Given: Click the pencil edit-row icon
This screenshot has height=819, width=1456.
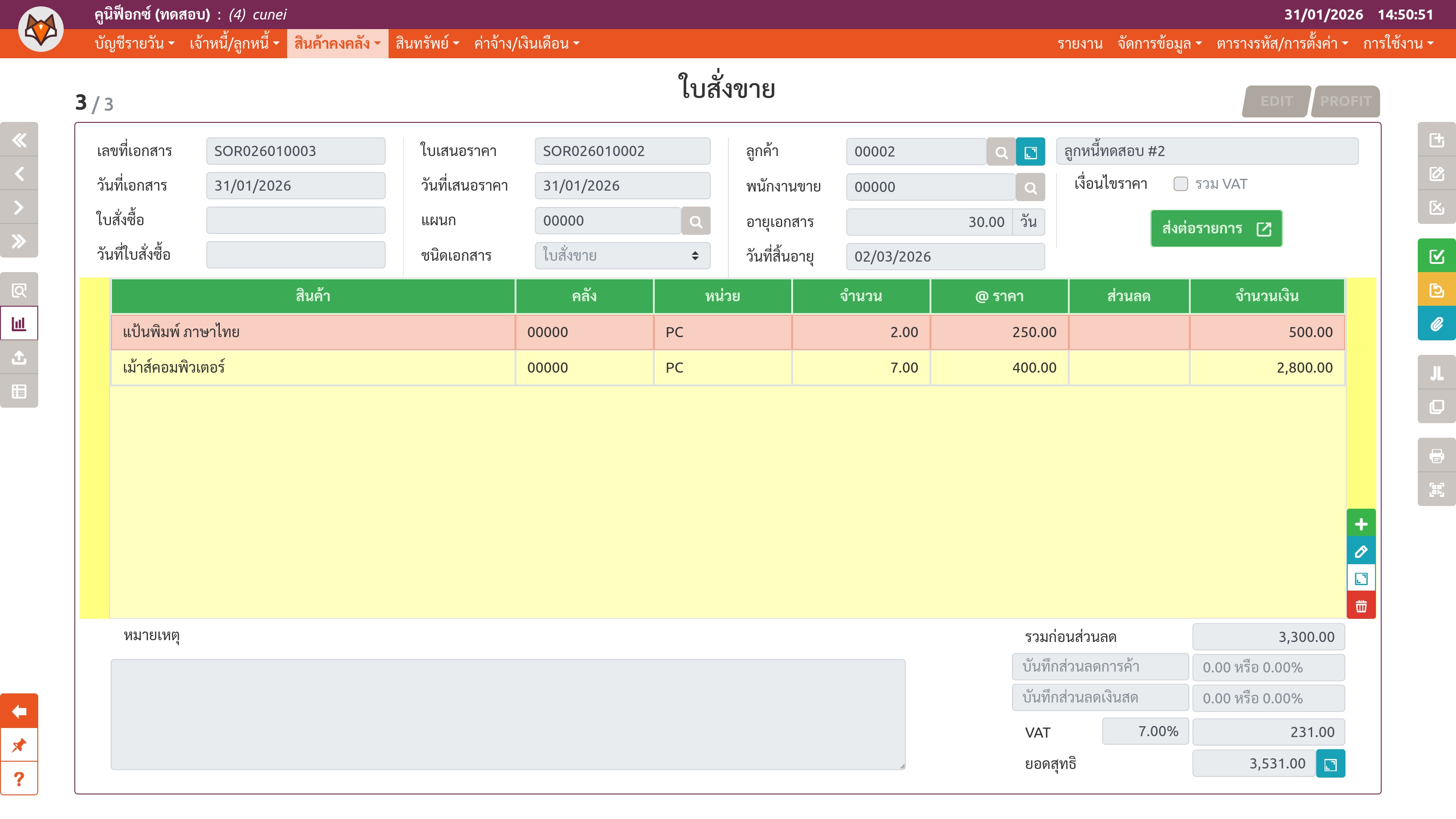Looking at the screenshot, I should click(1361, 551).
